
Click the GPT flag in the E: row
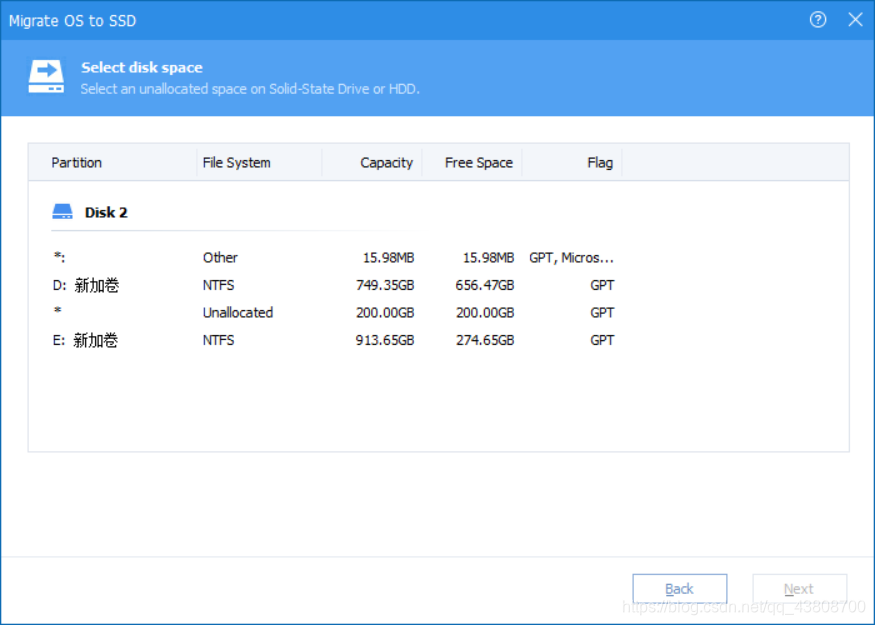point(602,340)
